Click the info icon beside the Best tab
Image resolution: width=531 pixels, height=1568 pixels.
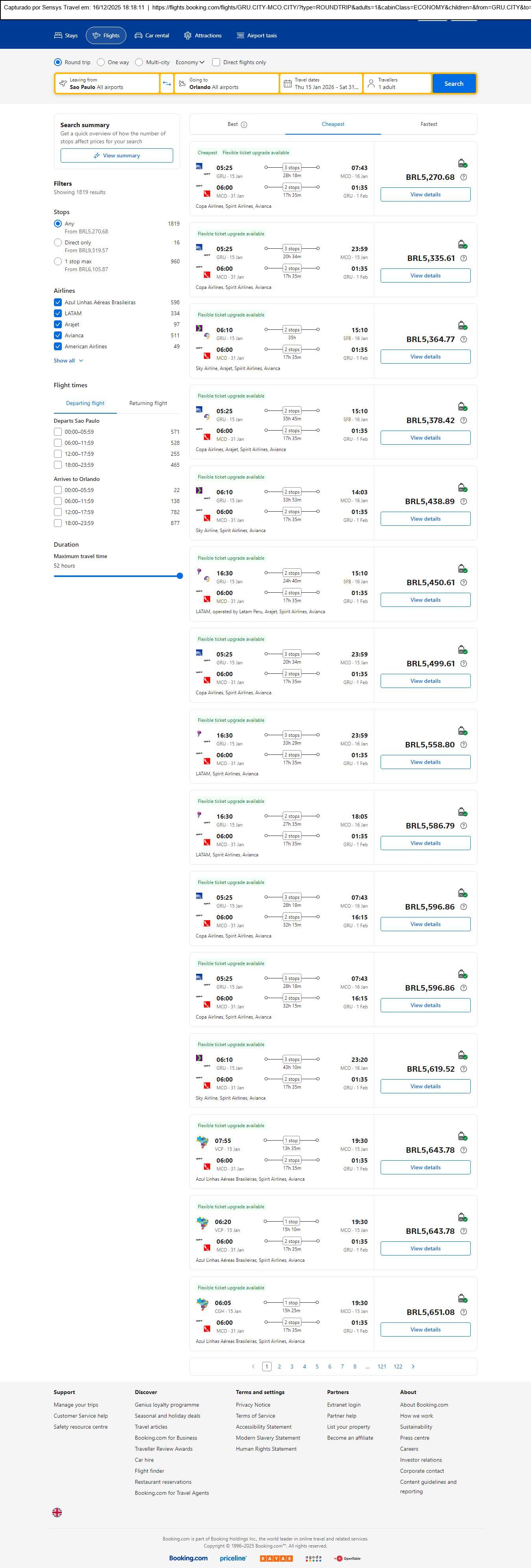coord(244,125)
